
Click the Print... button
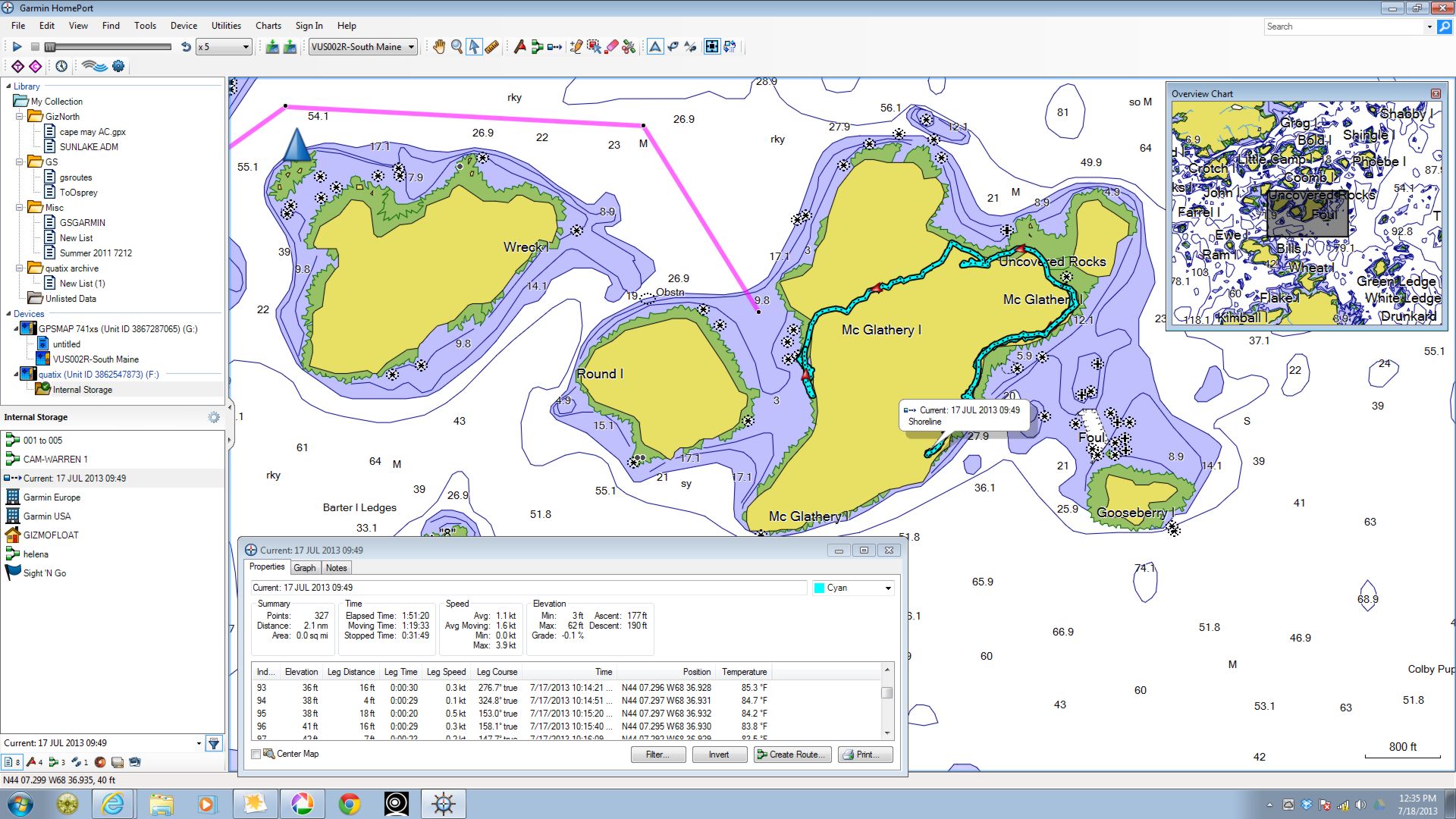pos(864,755)
